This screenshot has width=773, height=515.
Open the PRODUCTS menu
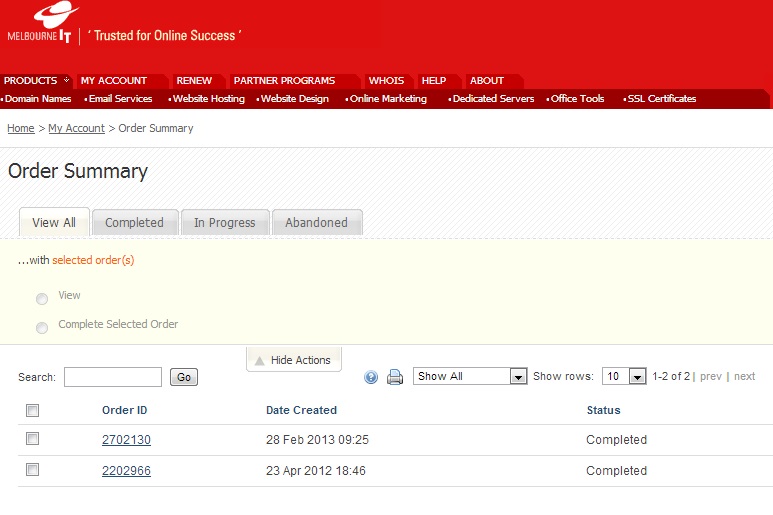pyautogui.click(x=36, y=81)
